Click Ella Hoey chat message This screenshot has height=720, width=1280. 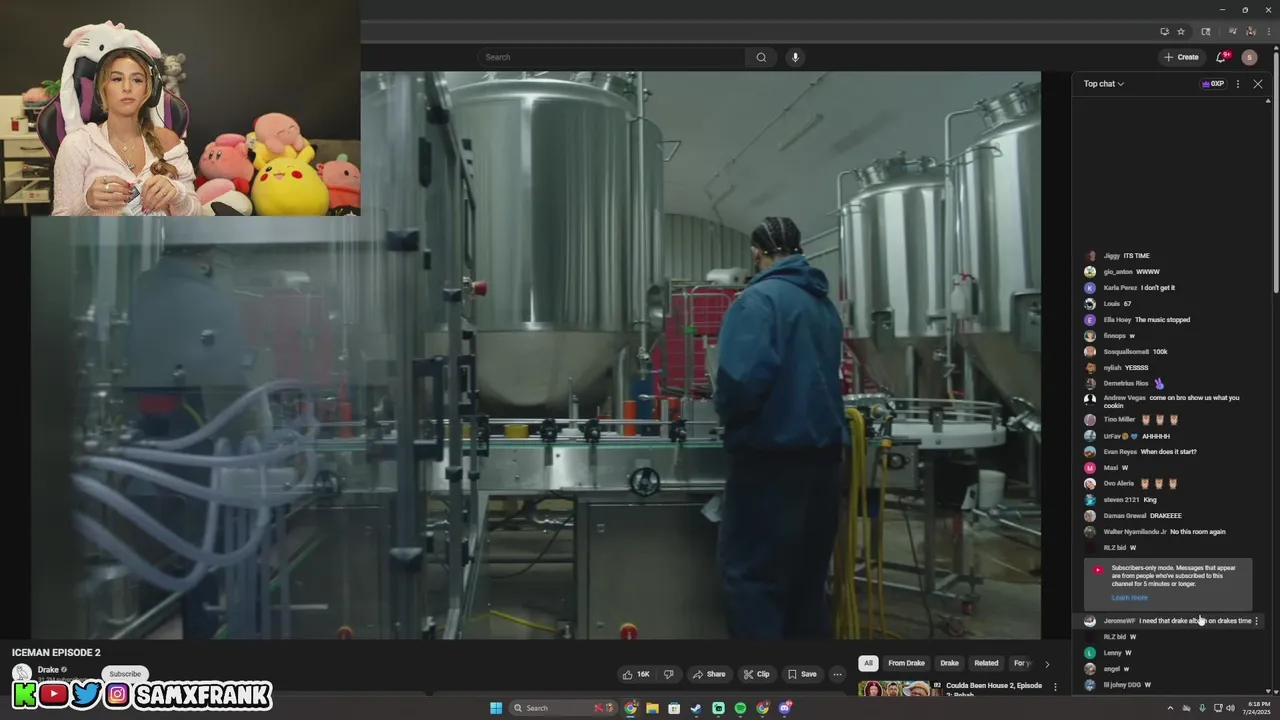coord(1162,320)
